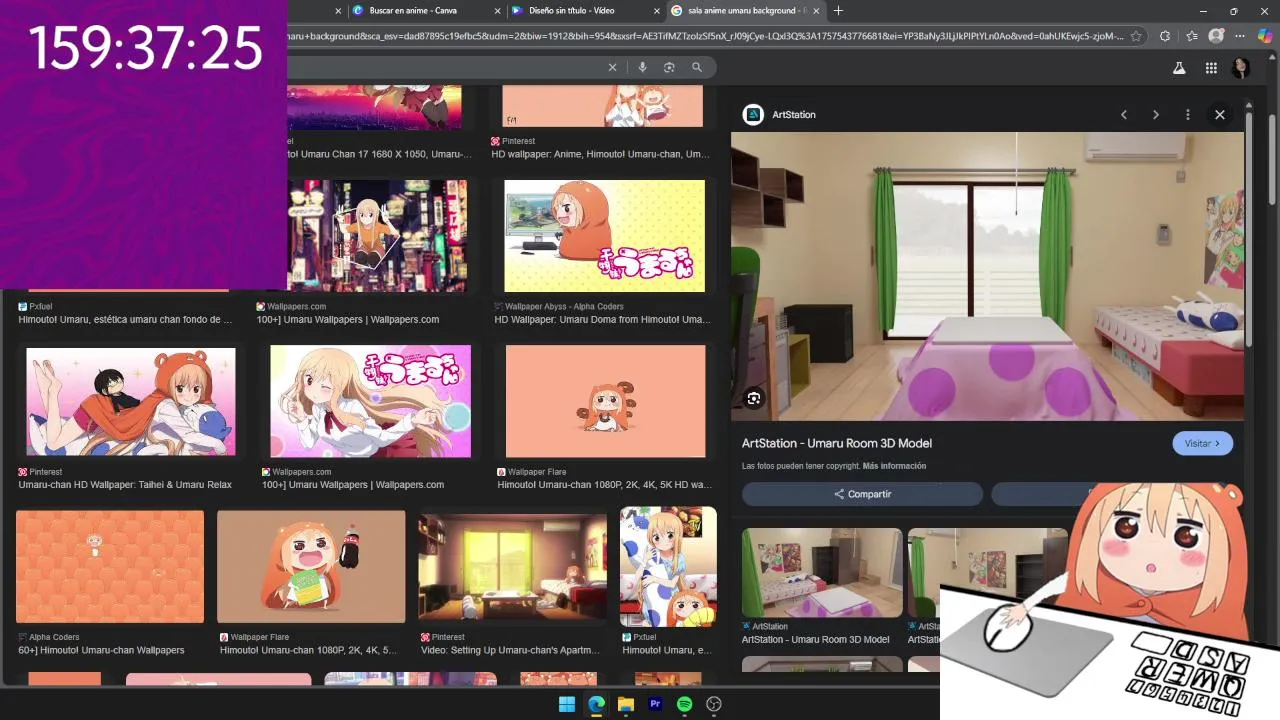
Task: Open browser extensions icon
Action: [x=1165, y=36]
